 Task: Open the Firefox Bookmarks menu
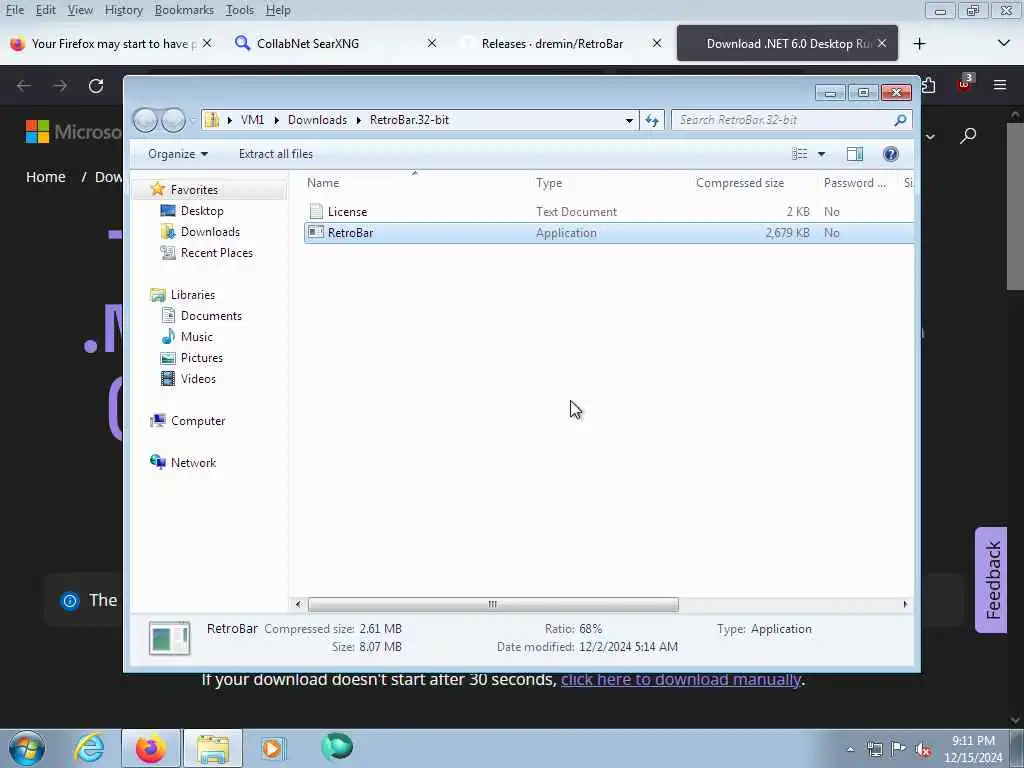click(184, 10)
